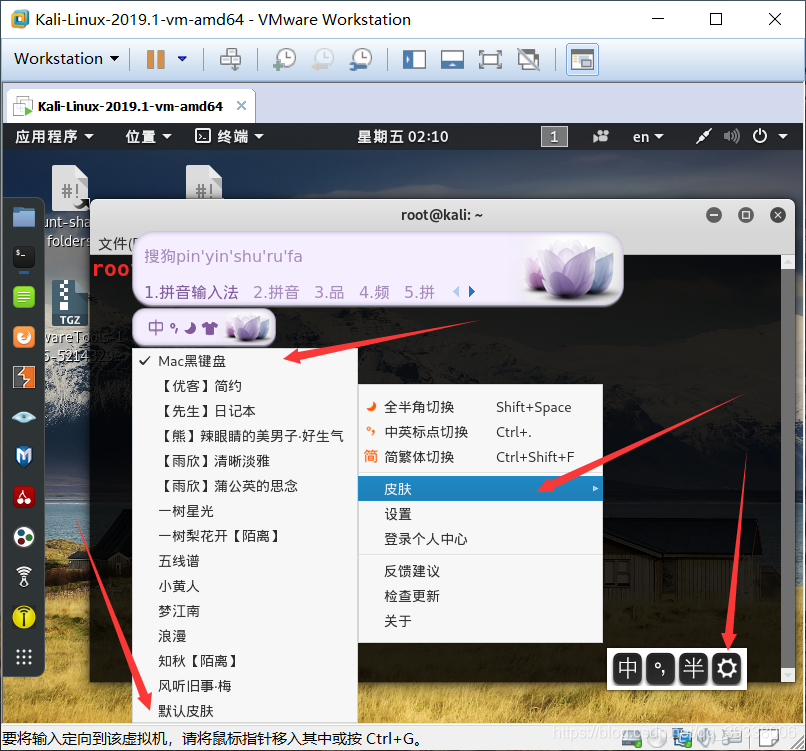Toggle 中 Chinese mode on purple bar
This screenshot has height=751, width=806.
[x=156, y=327]
